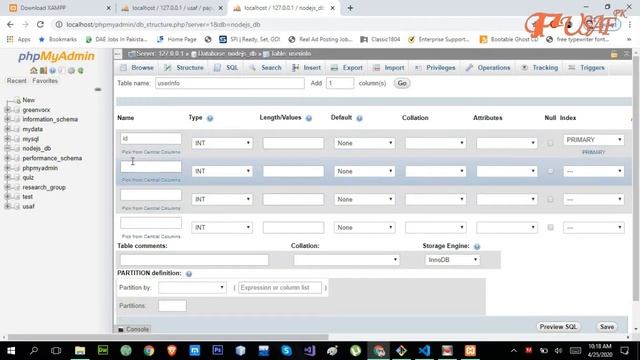Viewport: 640px width, 360px height.
Task: Click the Partitions number field
Action: pyautogui.click(x=172, y=306)
